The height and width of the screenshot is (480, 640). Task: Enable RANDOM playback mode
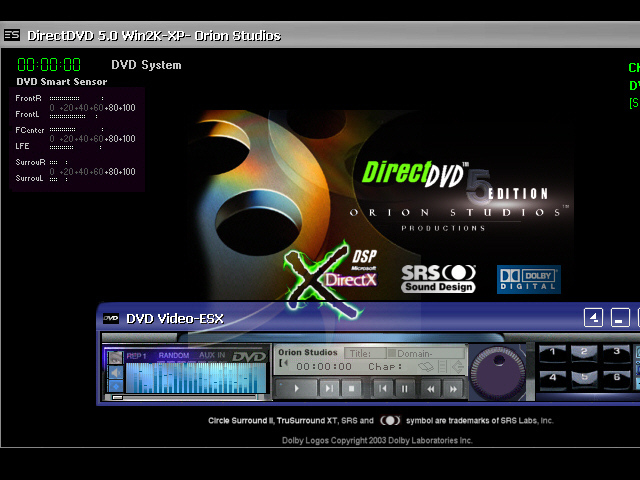click(174, 356)
